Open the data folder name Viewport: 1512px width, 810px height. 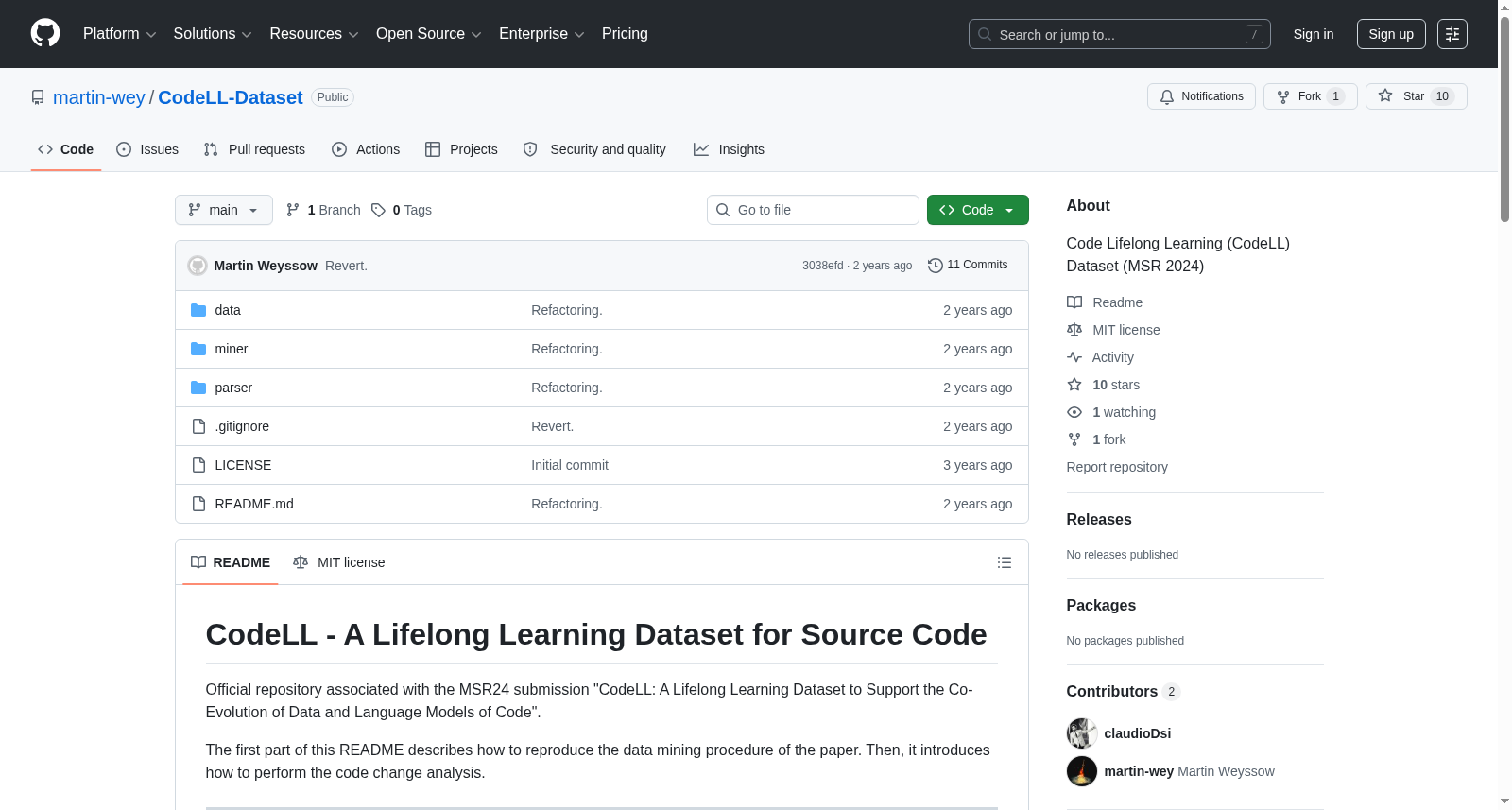228,310
